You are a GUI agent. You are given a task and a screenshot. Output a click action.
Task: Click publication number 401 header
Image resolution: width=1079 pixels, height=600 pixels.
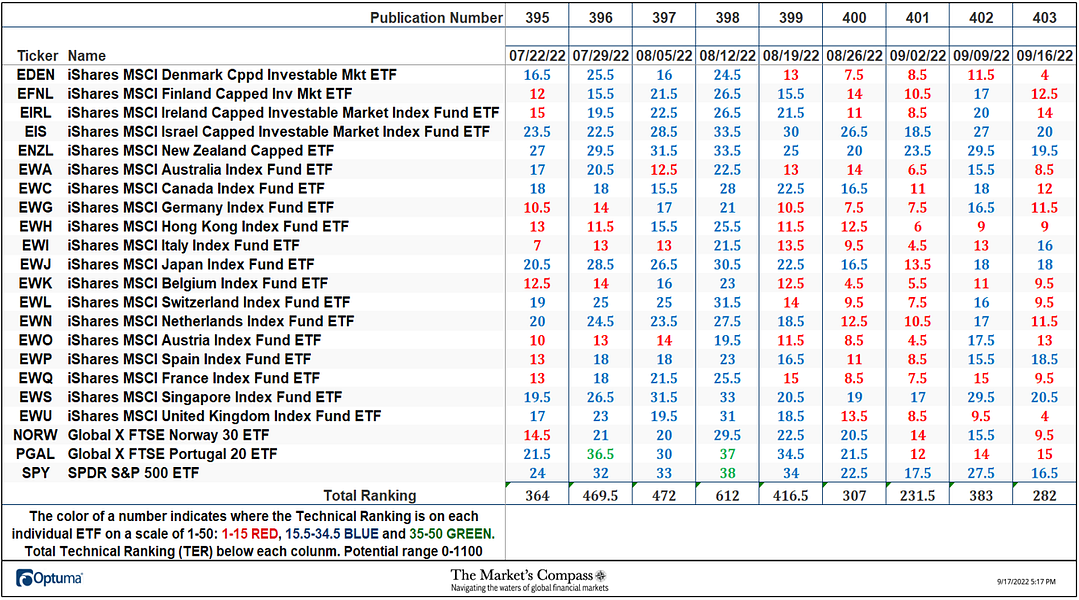[x=917, y=18]
